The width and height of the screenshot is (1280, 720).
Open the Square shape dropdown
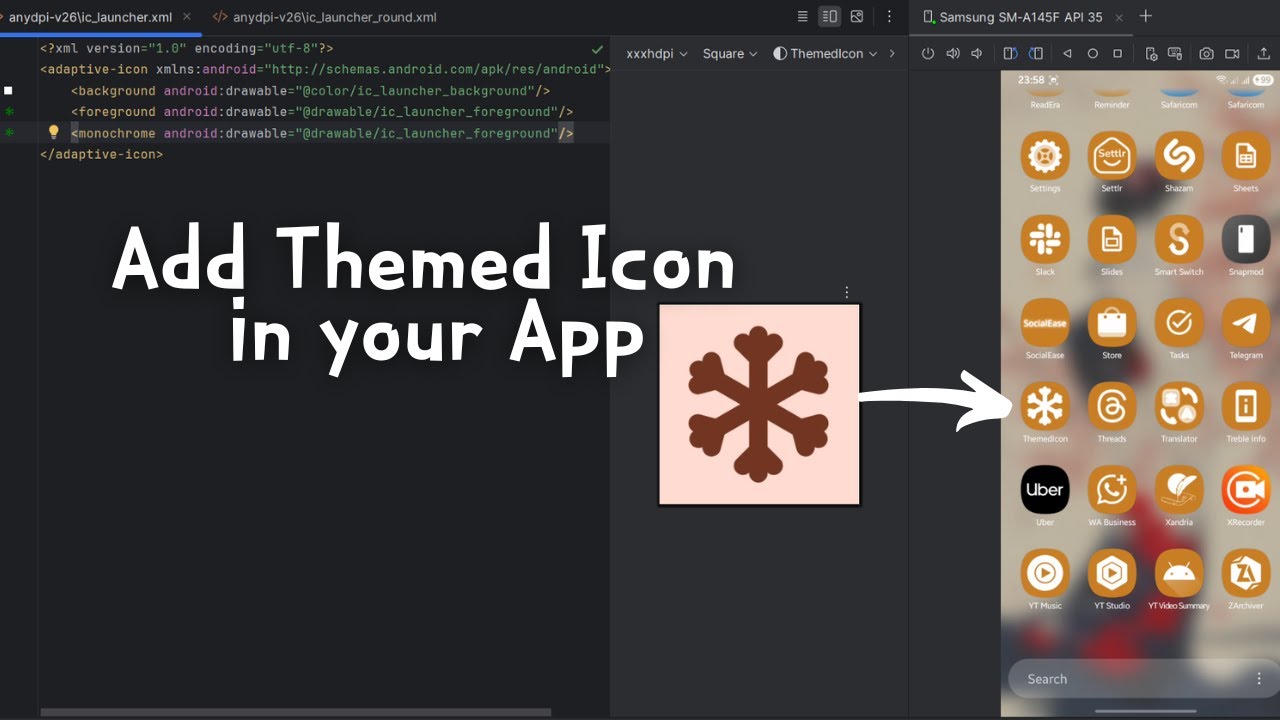point(729,53)
